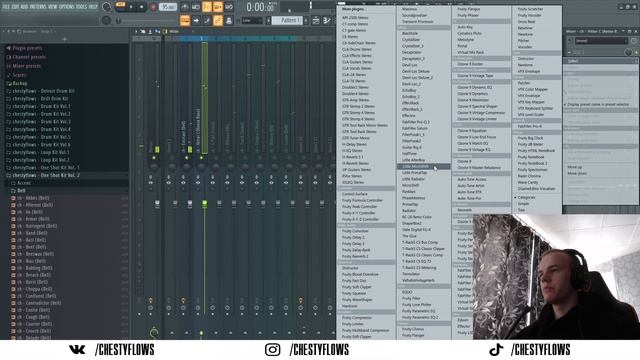The width and height of the screenshot is (640, 360).
Task: Expand chestyflows - Loop Kit Vol.1 folder
Action: [x=40, y=152]
